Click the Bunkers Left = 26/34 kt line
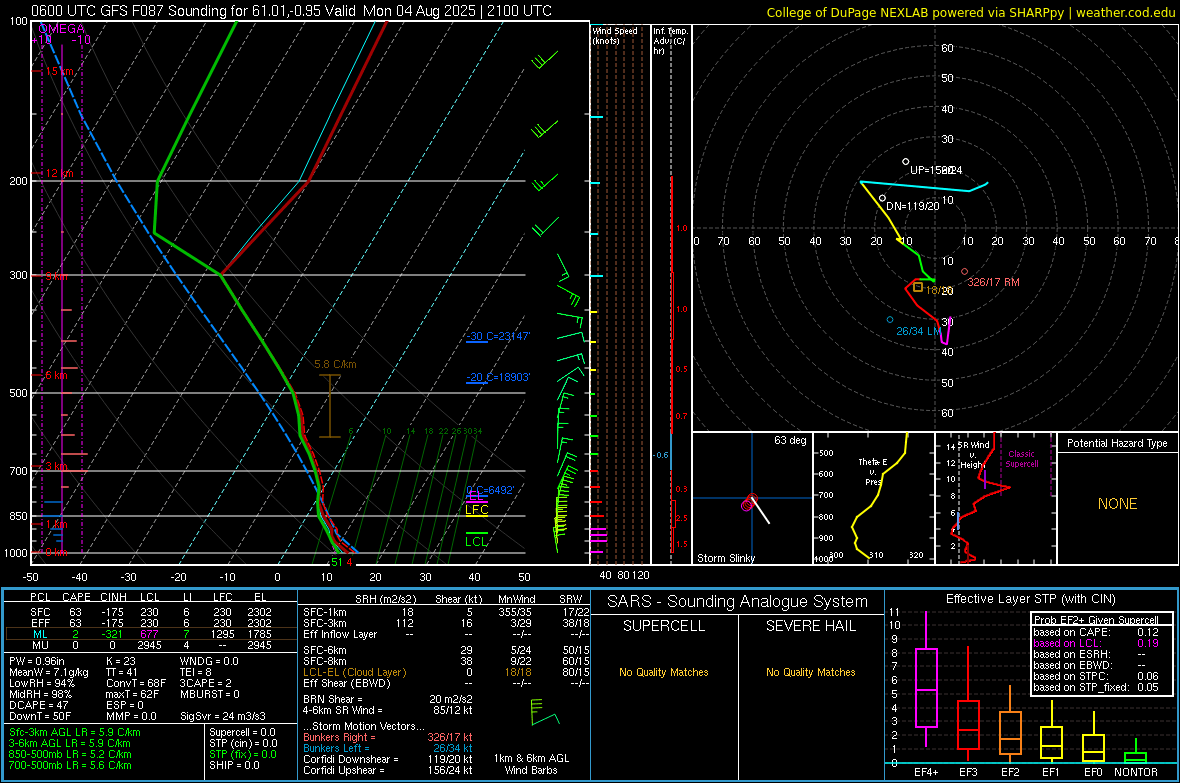 (388, 748)
